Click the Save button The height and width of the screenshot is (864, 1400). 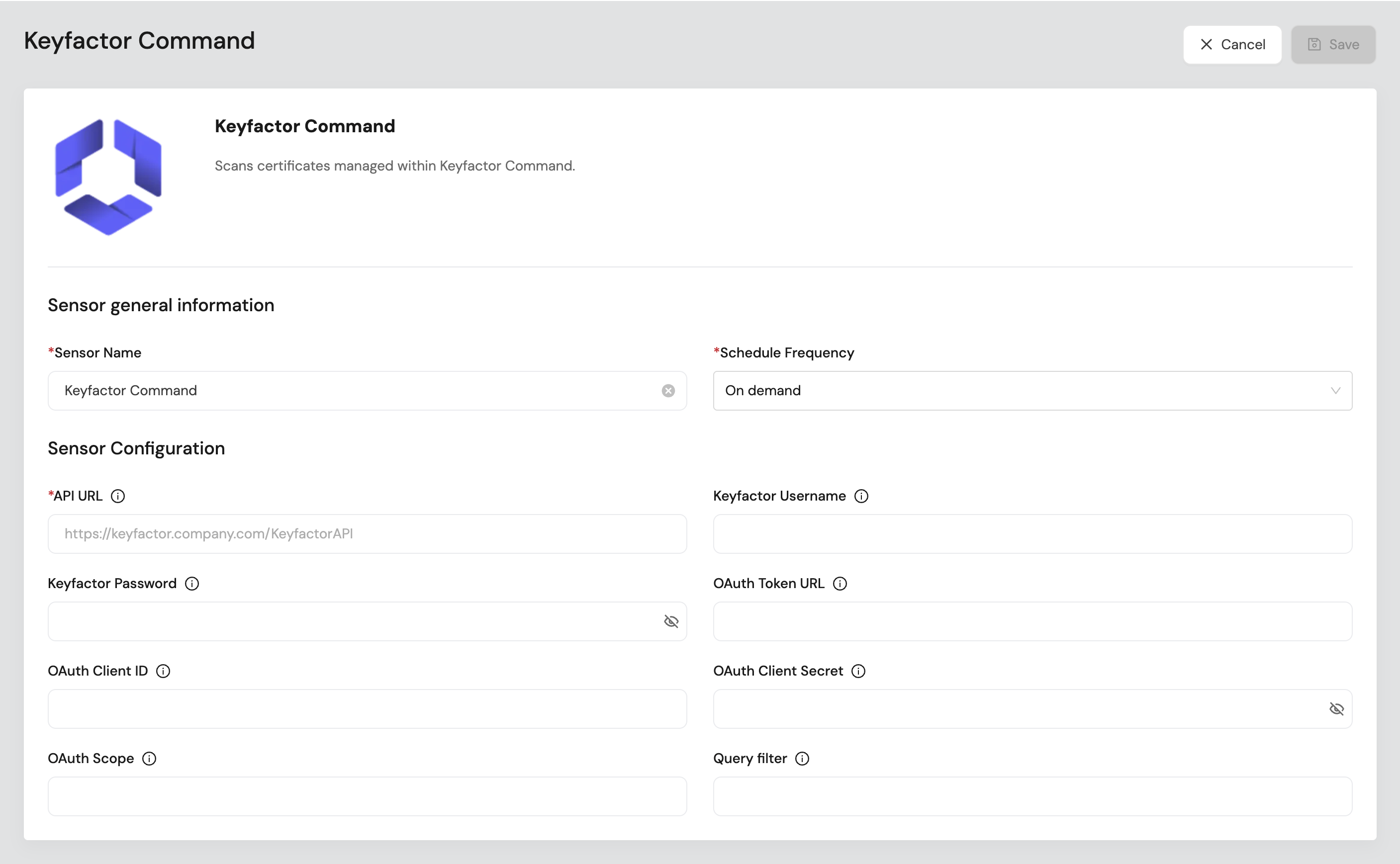pos(1333,45)
